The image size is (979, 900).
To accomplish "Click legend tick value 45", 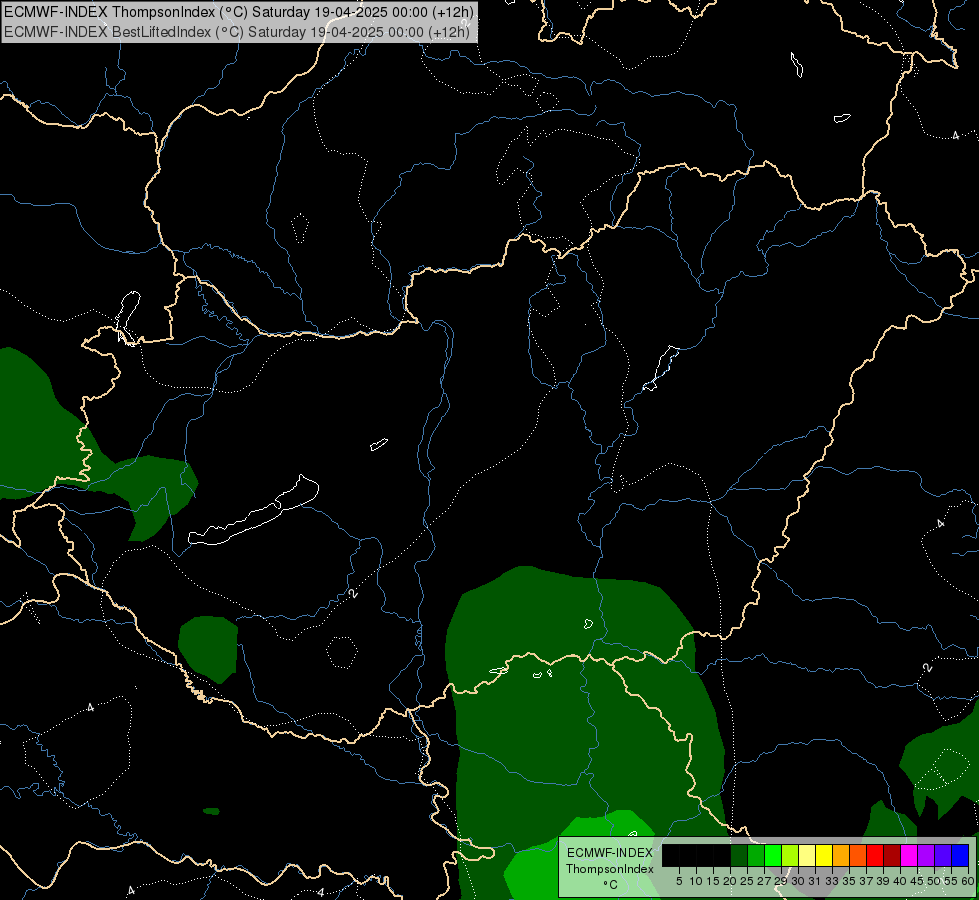I will pyautogui.click(x=917, y=881).
